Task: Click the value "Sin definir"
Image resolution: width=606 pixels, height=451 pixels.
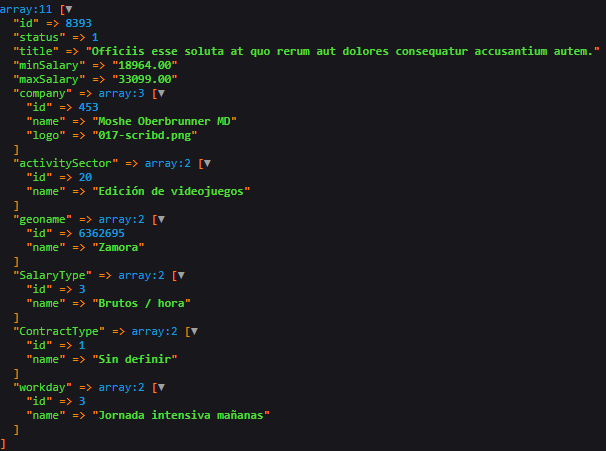Action: (134, 359)
